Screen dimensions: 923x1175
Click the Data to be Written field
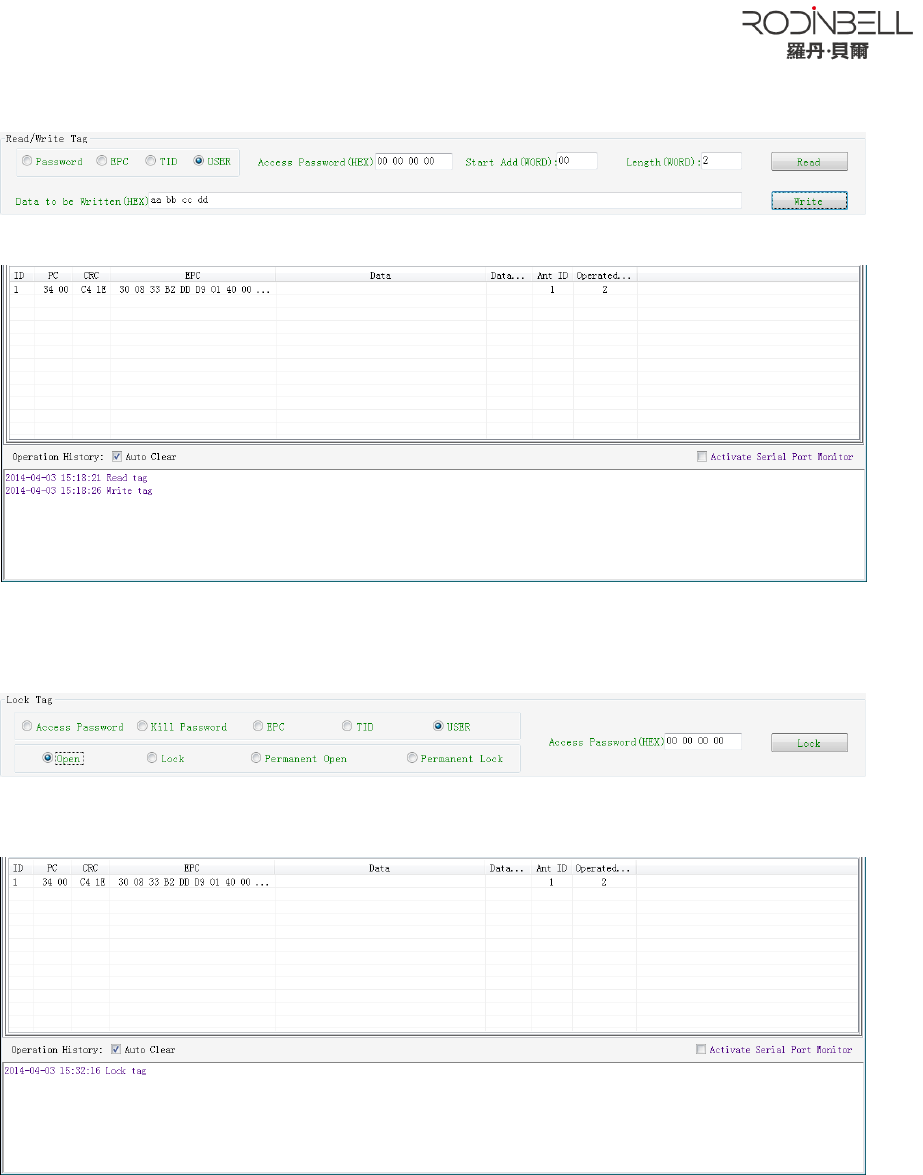445,201
